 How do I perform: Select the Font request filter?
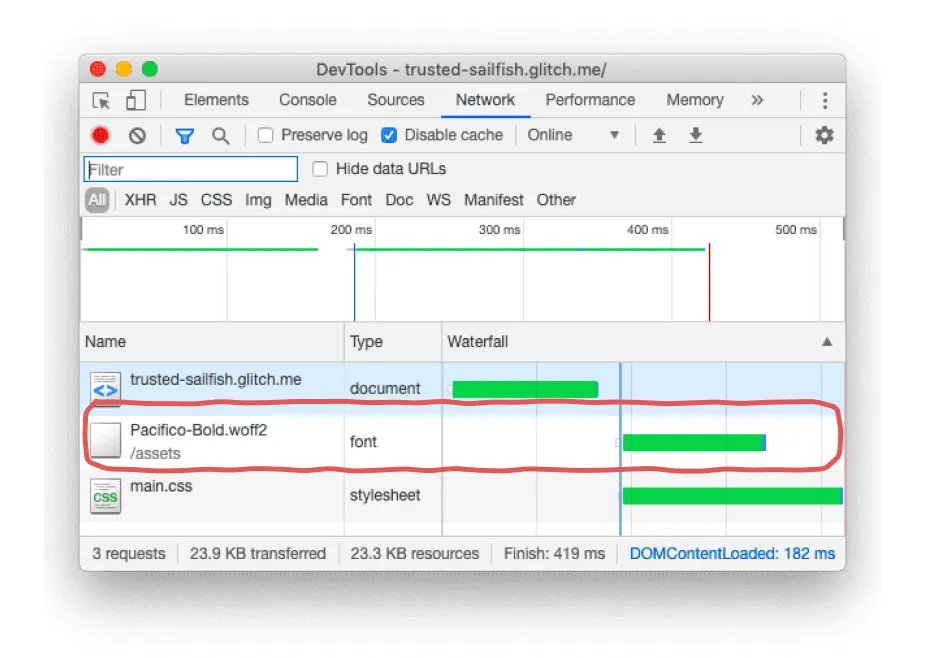pos(356,200)
